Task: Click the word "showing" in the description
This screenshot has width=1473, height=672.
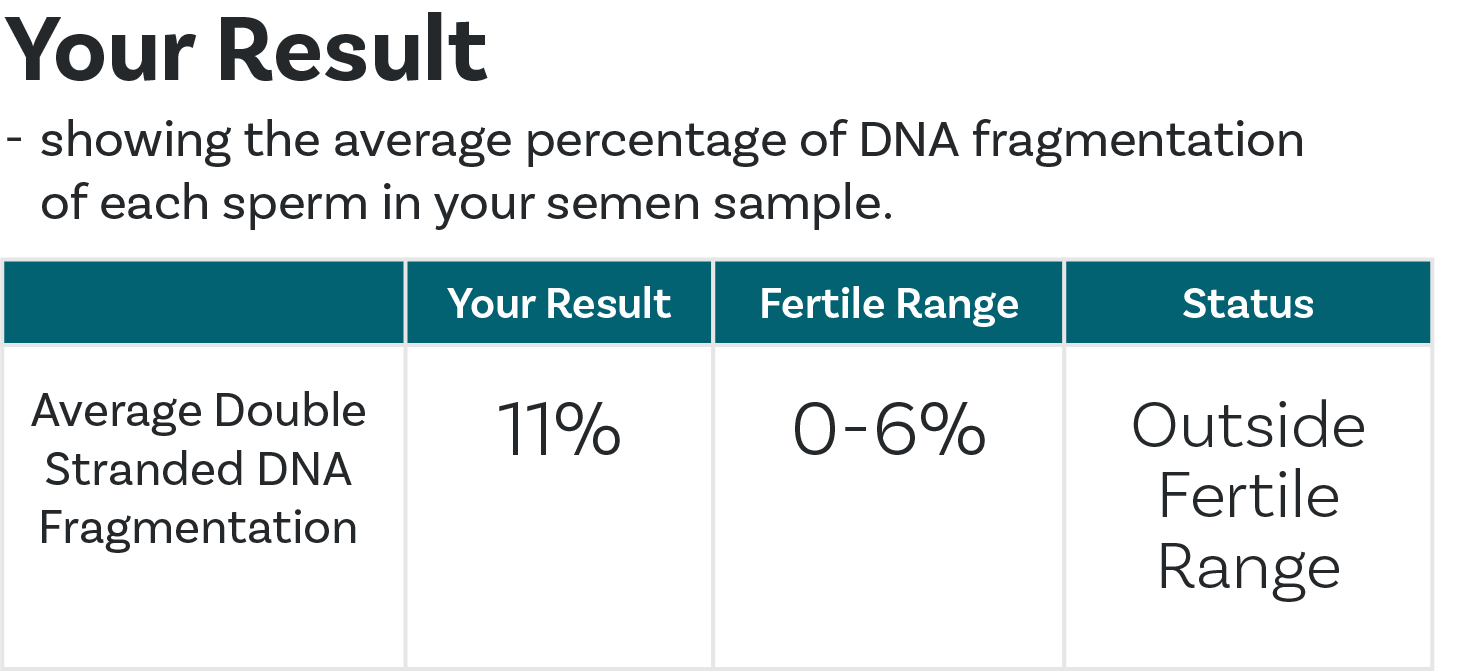Action: [135, 141]
